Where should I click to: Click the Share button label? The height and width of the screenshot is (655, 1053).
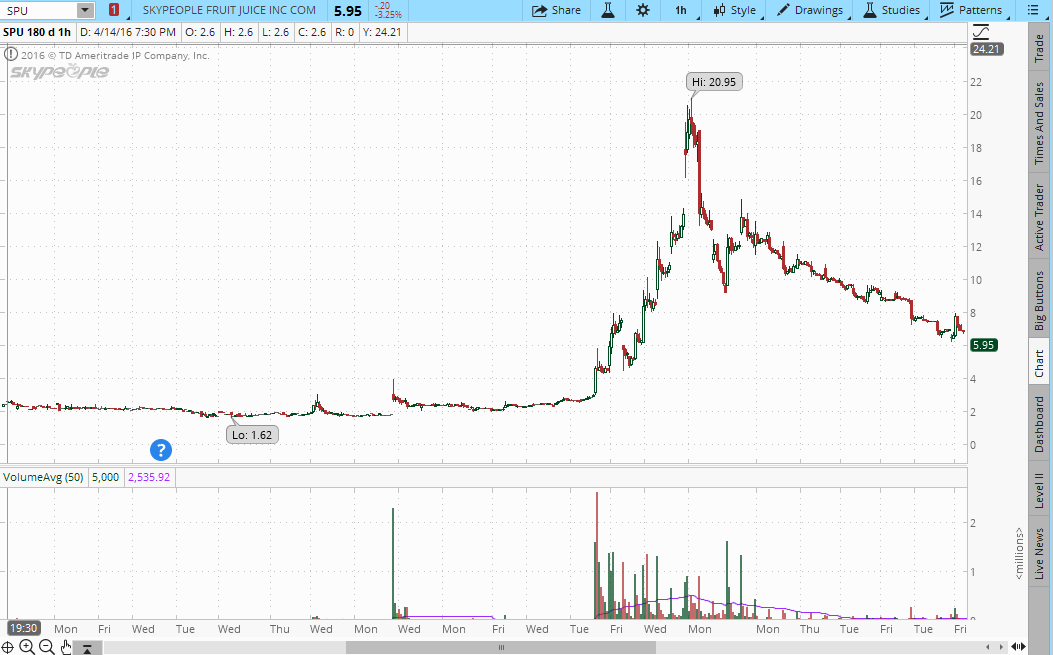566,10
